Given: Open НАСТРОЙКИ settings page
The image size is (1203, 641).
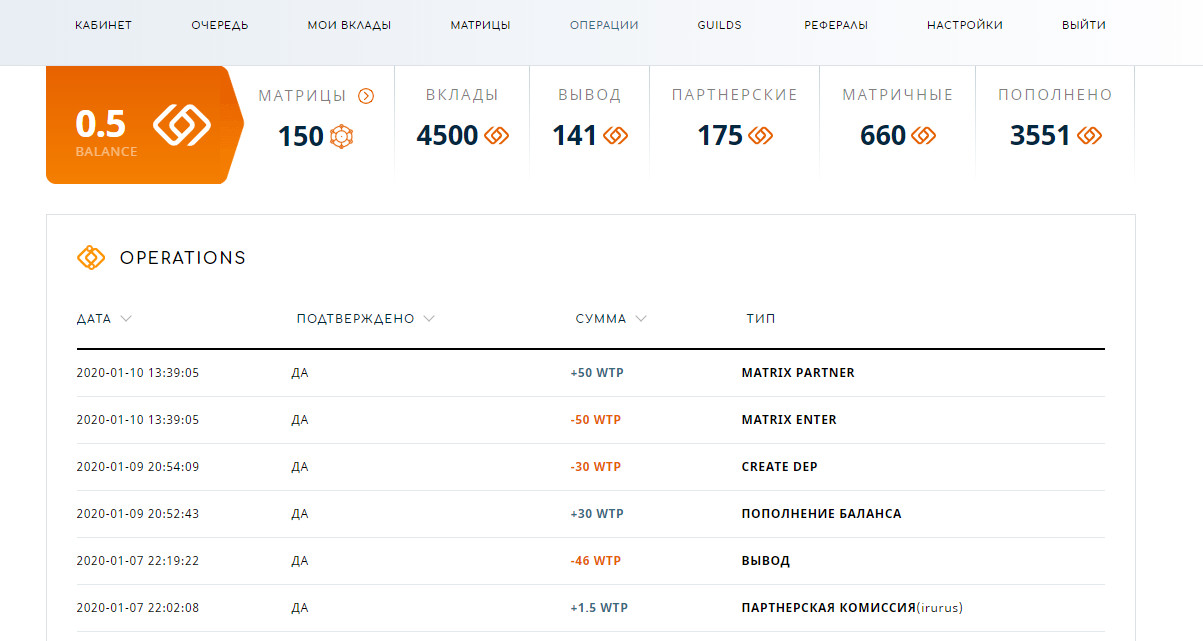Looking at the screenshot, I should pyautogui.click(x=965, y=25).
